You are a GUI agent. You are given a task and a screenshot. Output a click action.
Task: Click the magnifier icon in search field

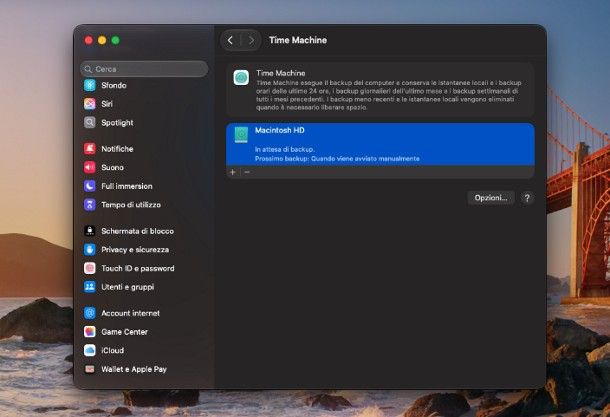88,69
